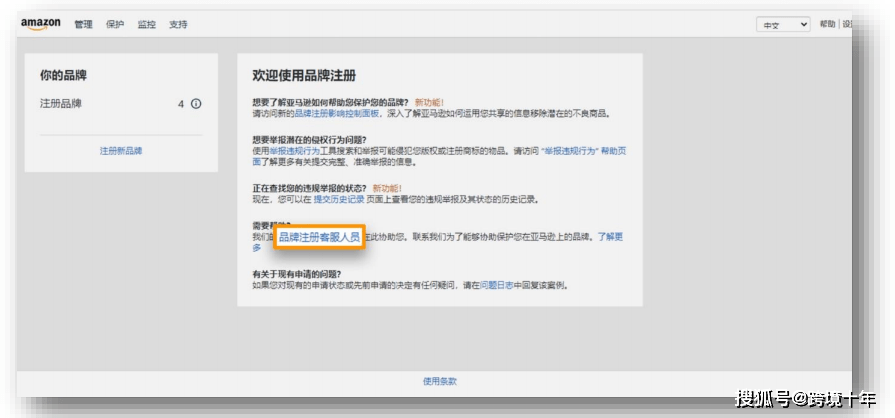Expand the 中文 language dropdown
The image size is (895, 418).
pos(783,25)
